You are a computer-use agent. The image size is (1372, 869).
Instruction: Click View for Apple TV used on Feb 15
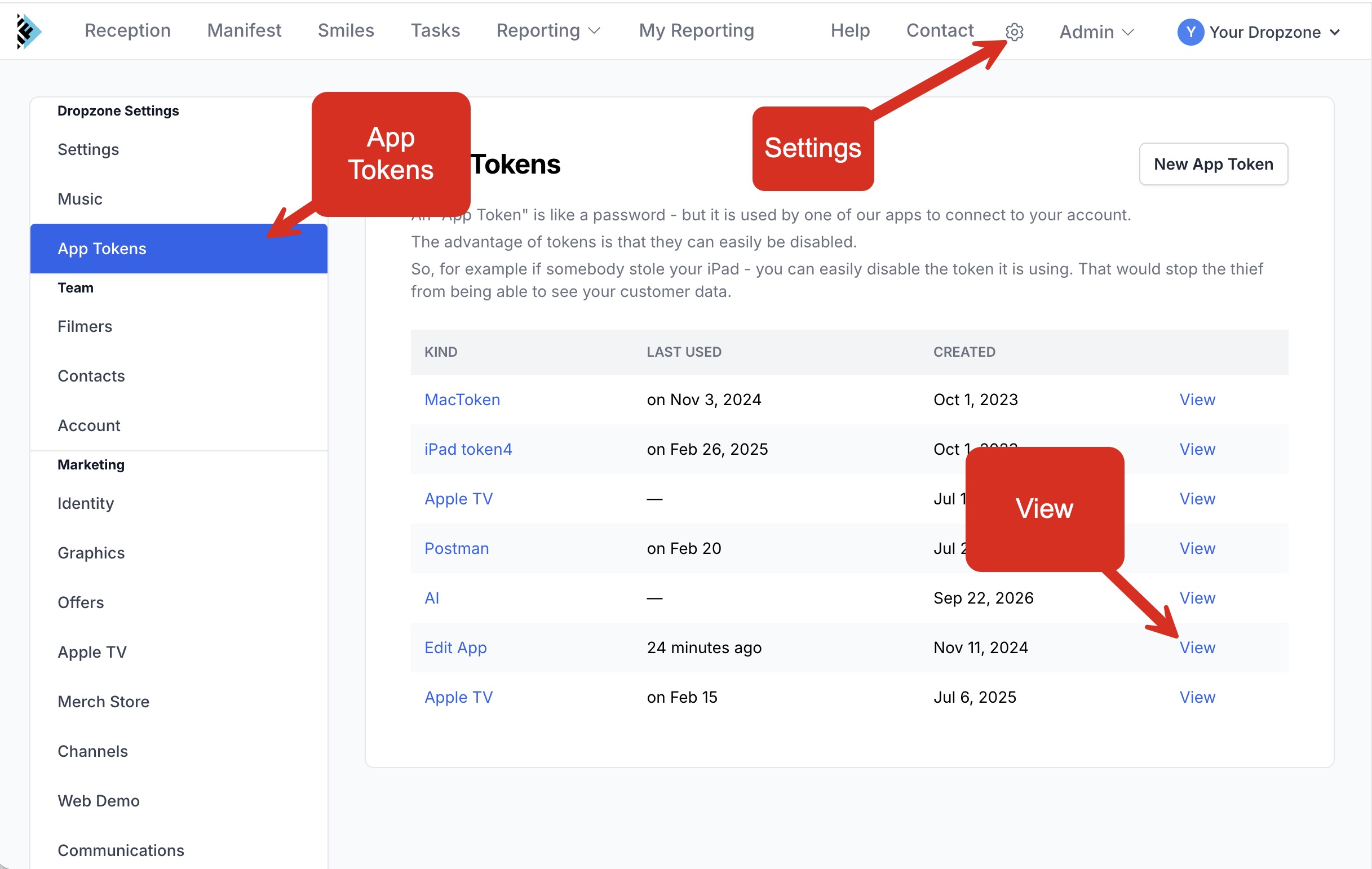[1197, 697]
